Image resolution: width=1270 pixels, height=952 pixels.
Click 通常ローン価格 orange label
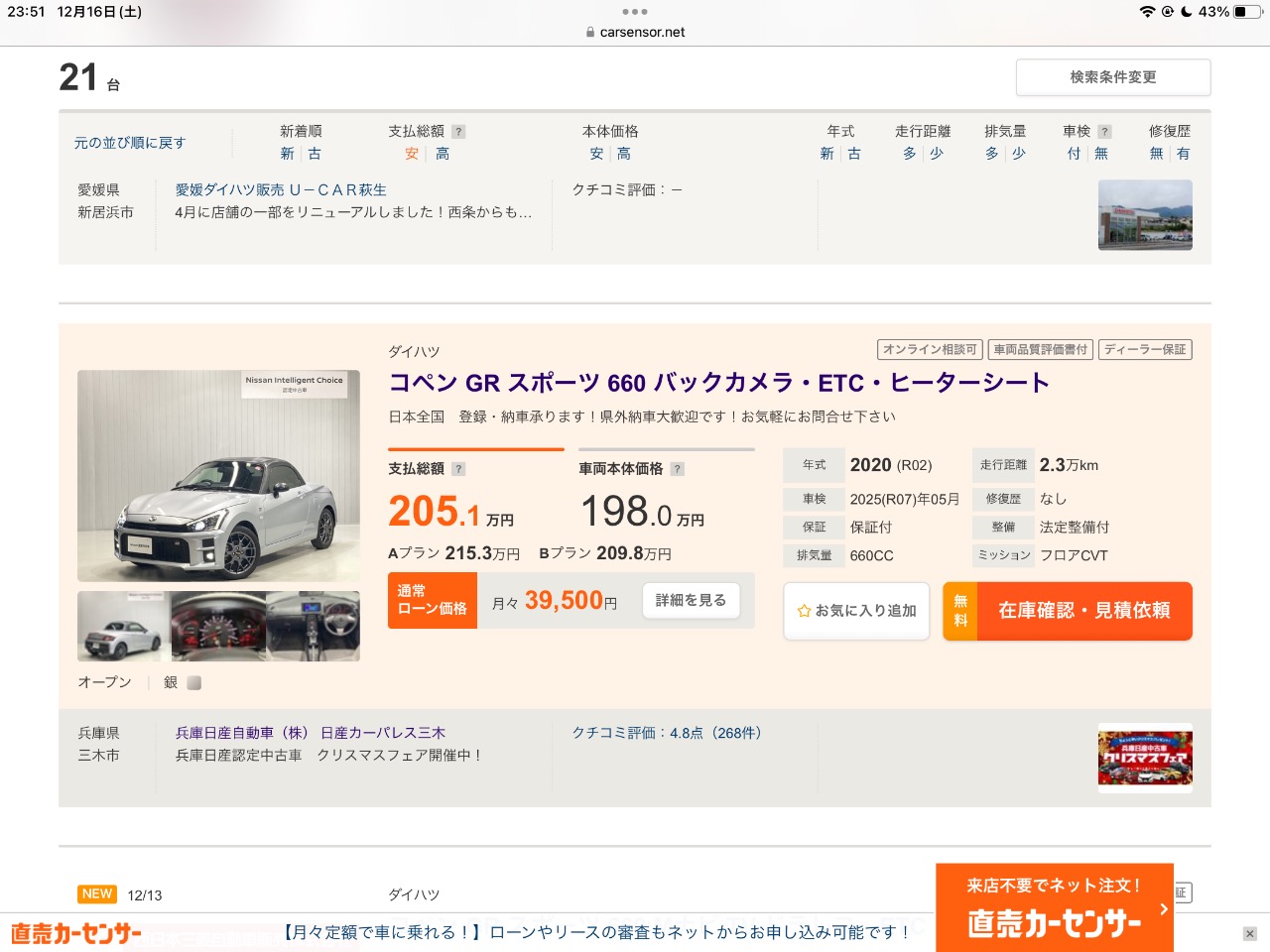click(x=433, y=600)
